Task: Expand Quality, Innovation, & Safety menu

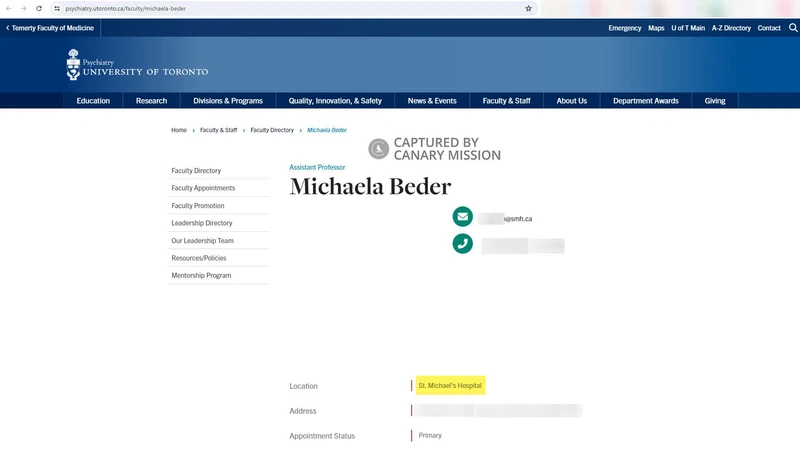Action: 335,101
